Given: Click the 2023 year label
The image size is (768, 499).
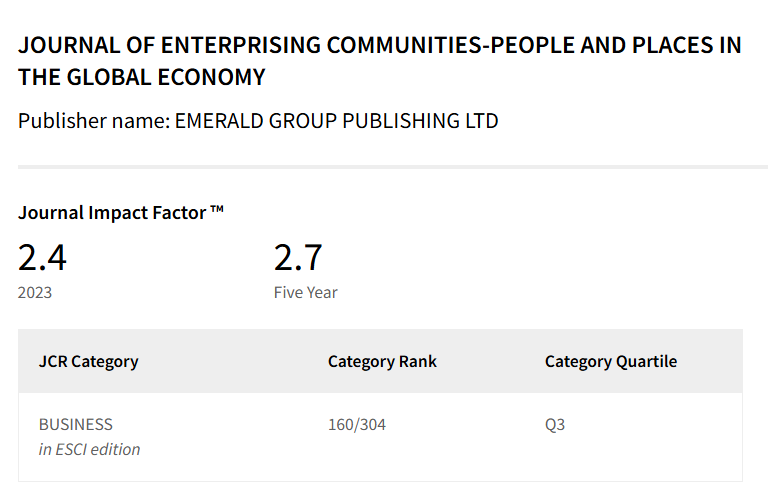Looking at the screenshot, I should tap(35, 293).
